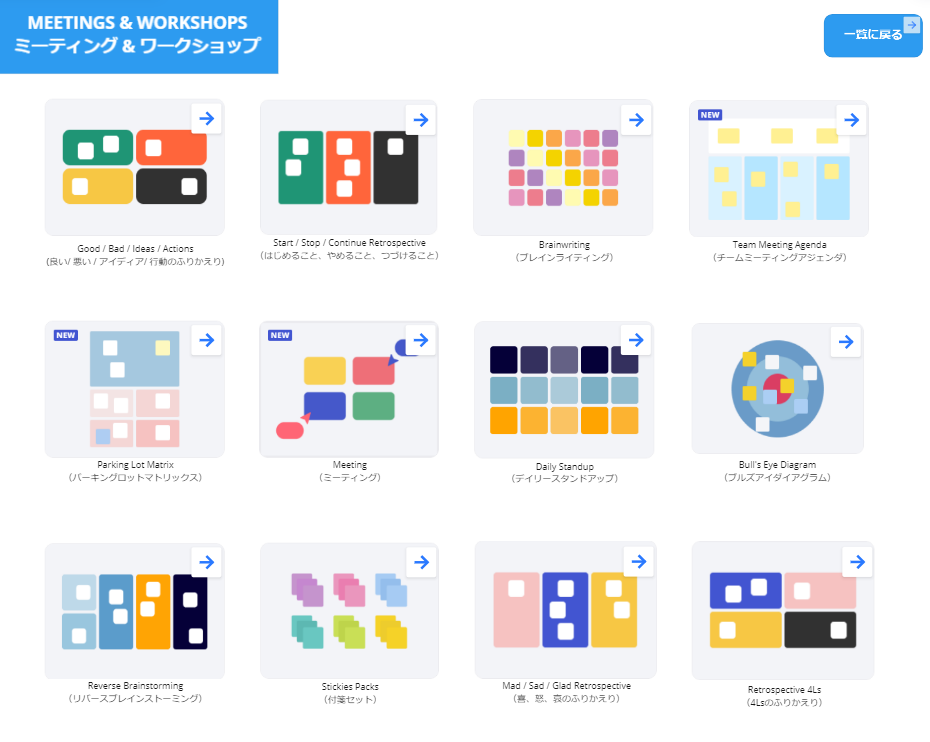Click the arrow icon on Brainwriting template
Screen dimensions: 930x742
(x=636, y=120)
